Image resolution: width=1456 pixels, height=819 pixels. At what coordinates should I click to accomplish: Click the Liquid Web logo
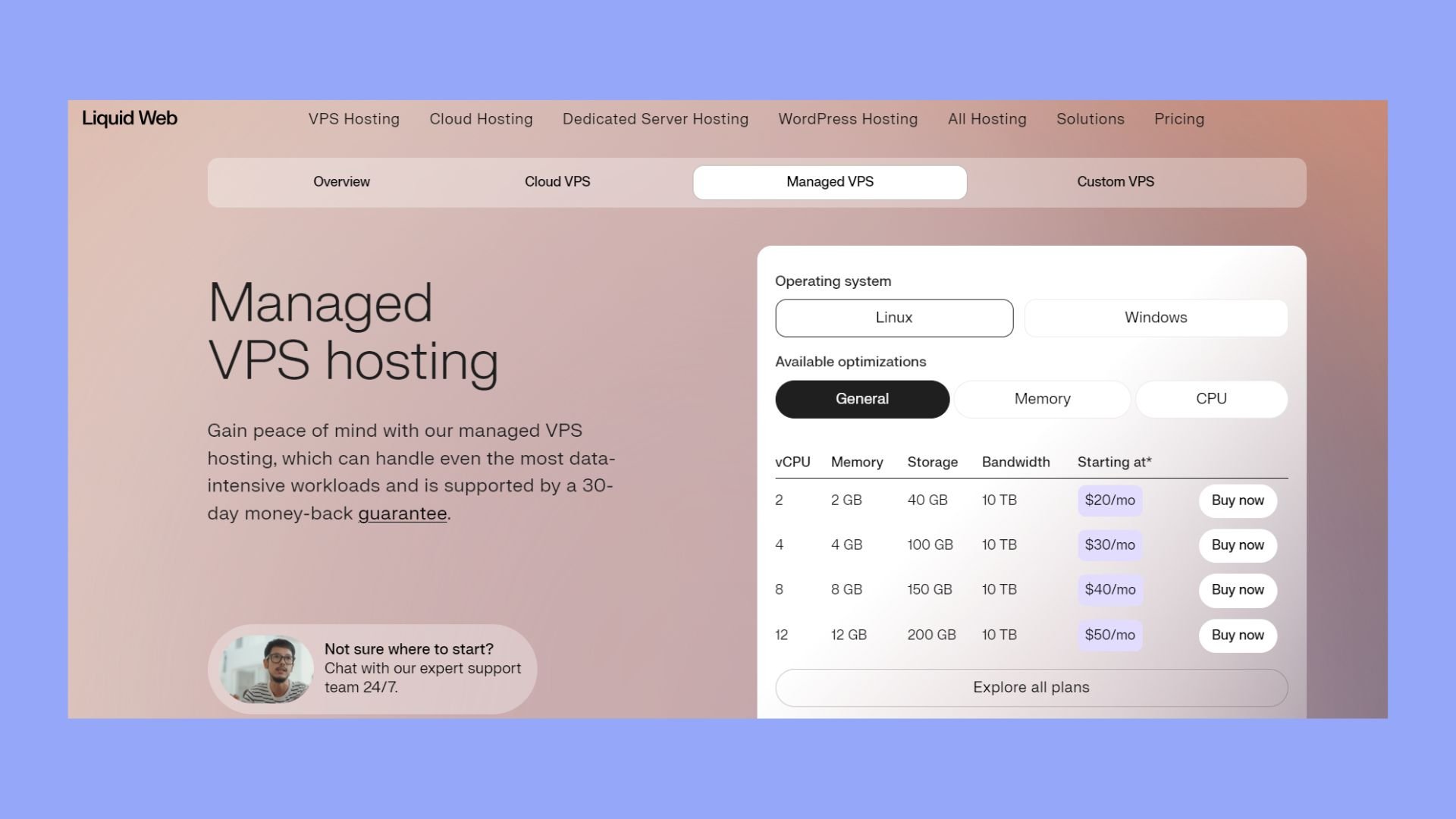(x=129, y=118)
